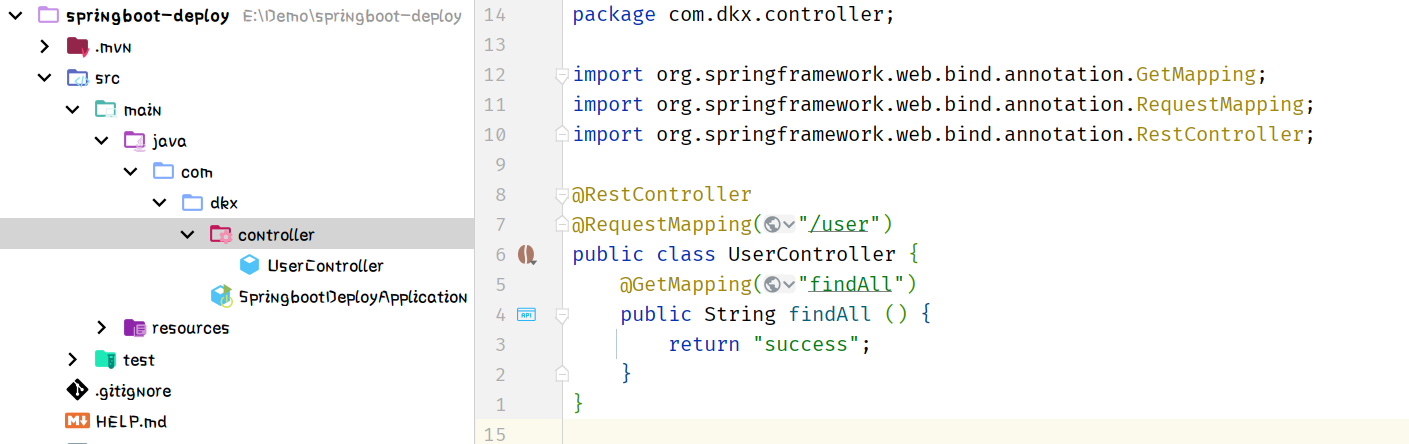This screenshot has height=444, width=1409.
Task: Select UserController in project tree
Action: (325, 265)
